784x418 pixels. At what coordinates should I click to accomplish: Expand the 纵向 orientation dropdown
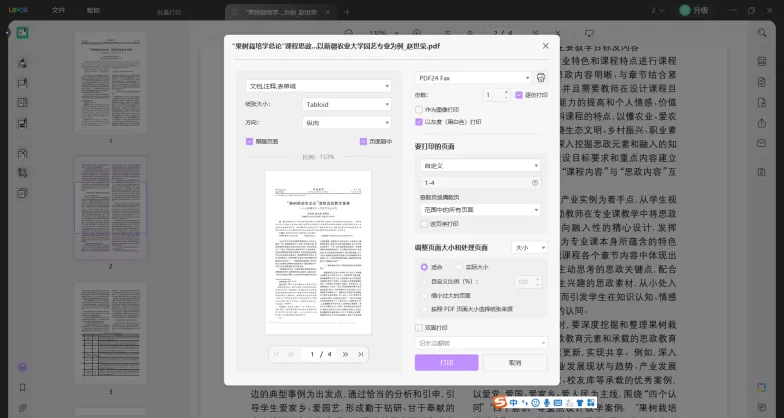(346, 120)
